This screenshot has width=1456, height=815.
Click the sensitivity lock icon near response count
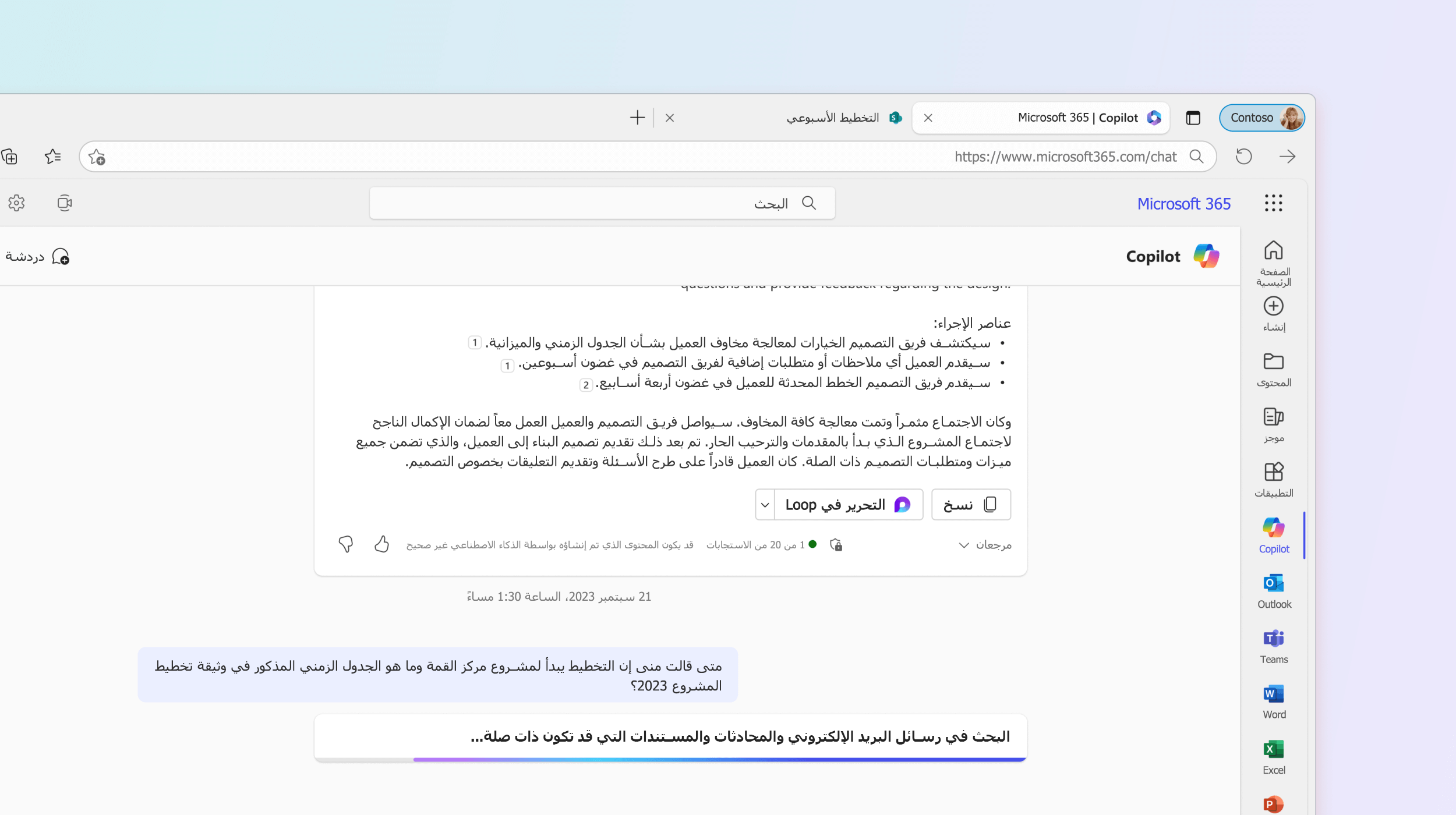tap(836, 545)
